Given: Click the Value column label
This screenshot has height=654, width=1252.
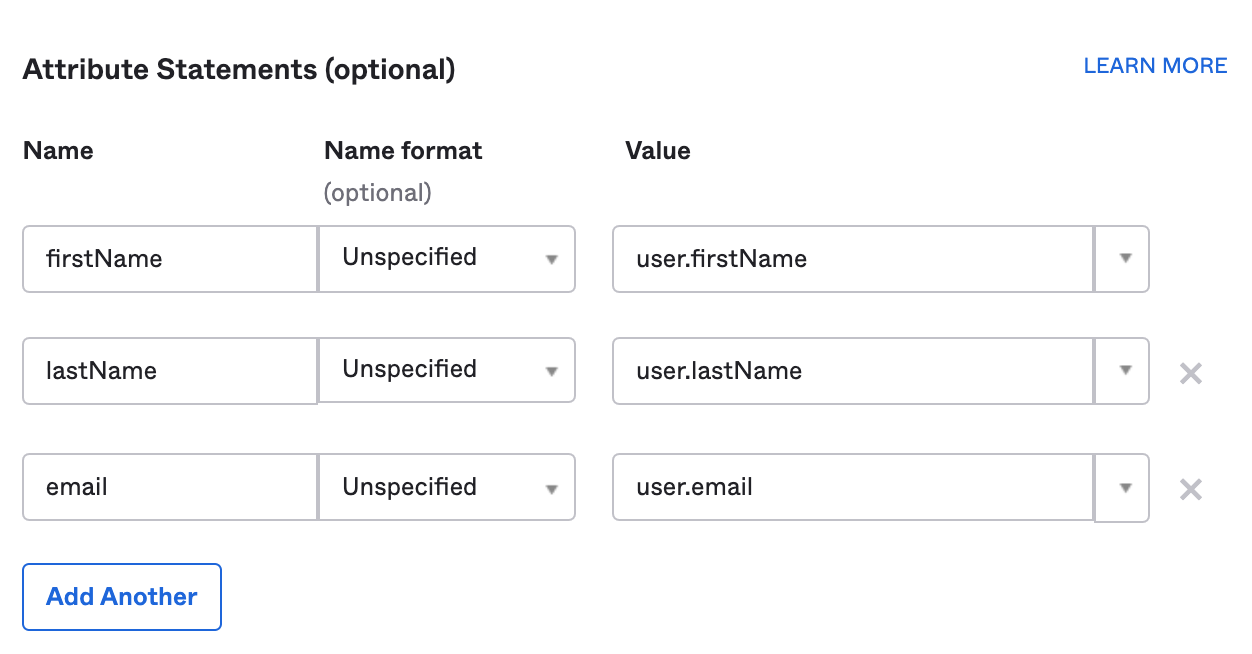Looking at the screenshot, I should point(658,151).
